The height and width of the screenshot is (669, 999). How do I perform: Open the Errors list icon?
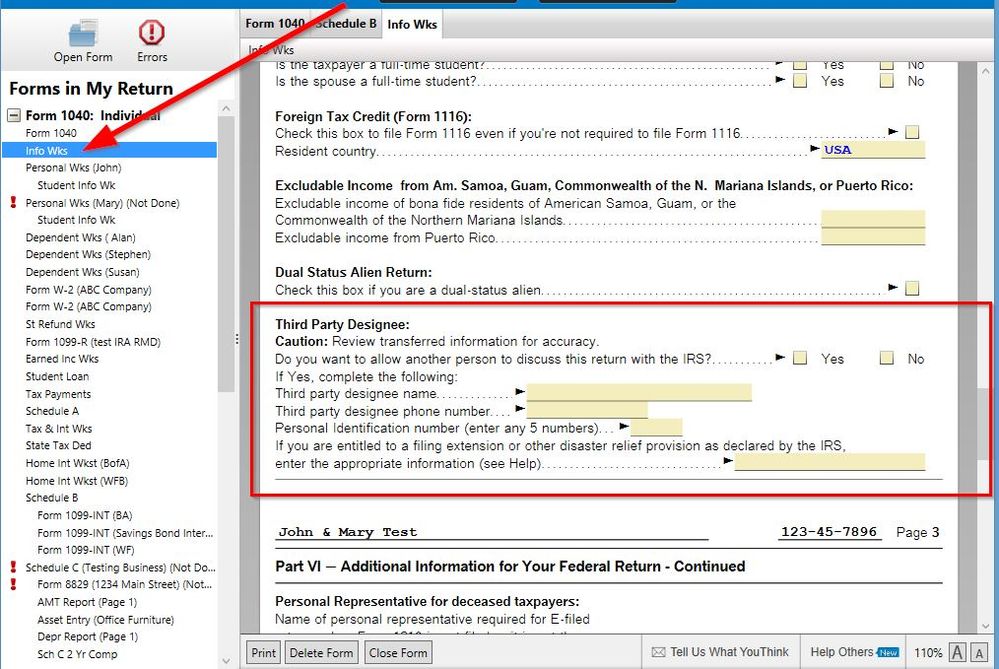(x=152, y=33)
